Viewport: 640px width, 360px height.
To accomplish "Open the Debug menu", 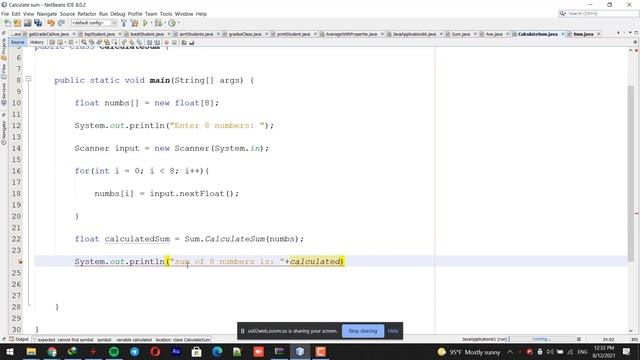I will coord(118,14).
